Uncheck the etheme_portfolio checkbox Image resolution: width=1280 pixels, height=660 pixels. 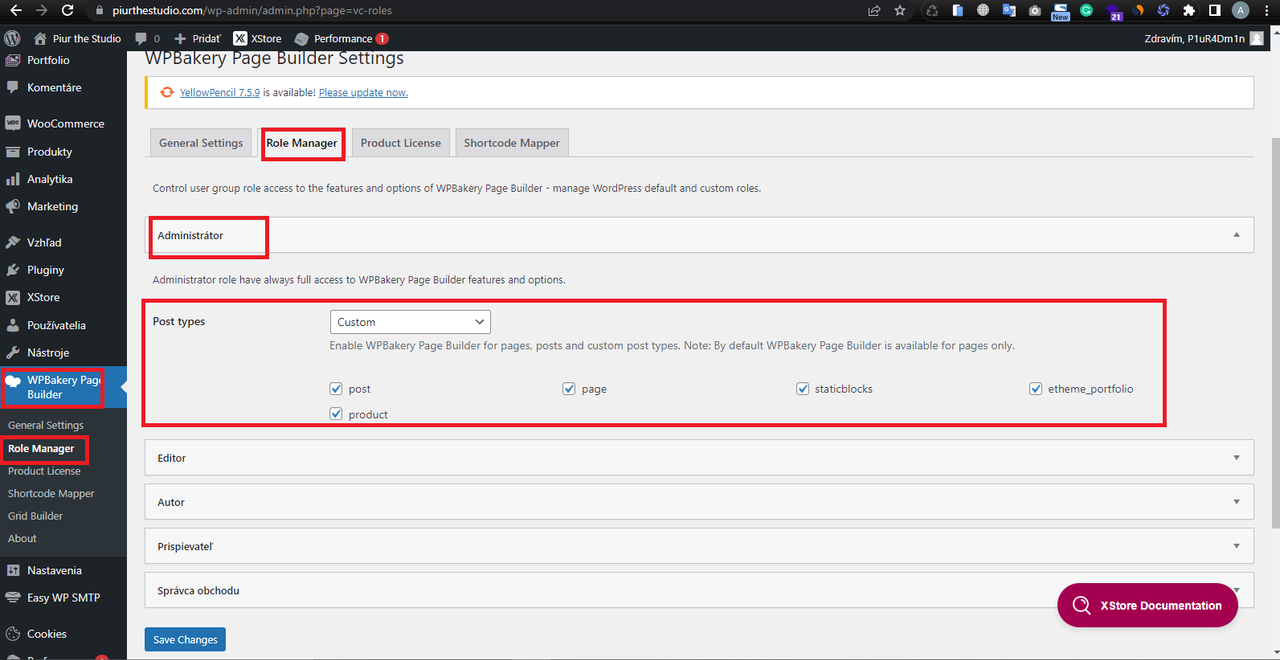[x=1036, y=388]
